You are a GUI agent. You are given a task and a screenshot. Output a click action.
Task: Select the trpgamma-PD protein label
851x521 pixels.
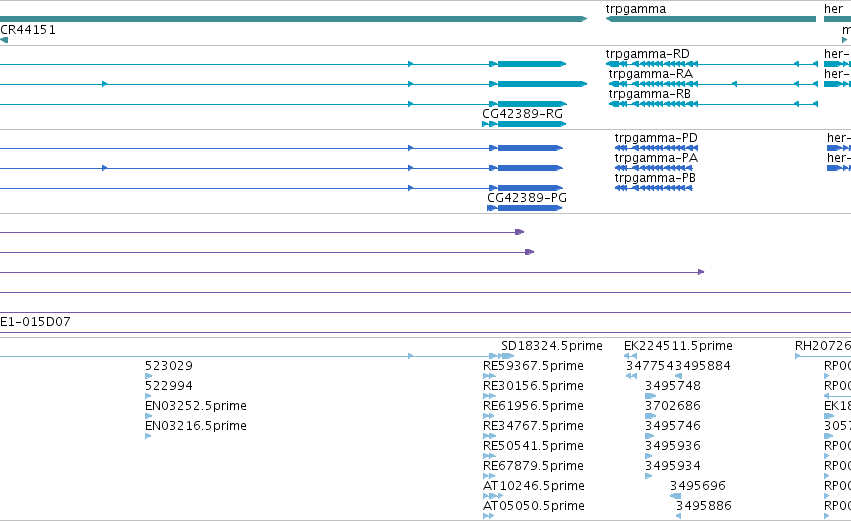pyautogui.click(x=656, y=138)
